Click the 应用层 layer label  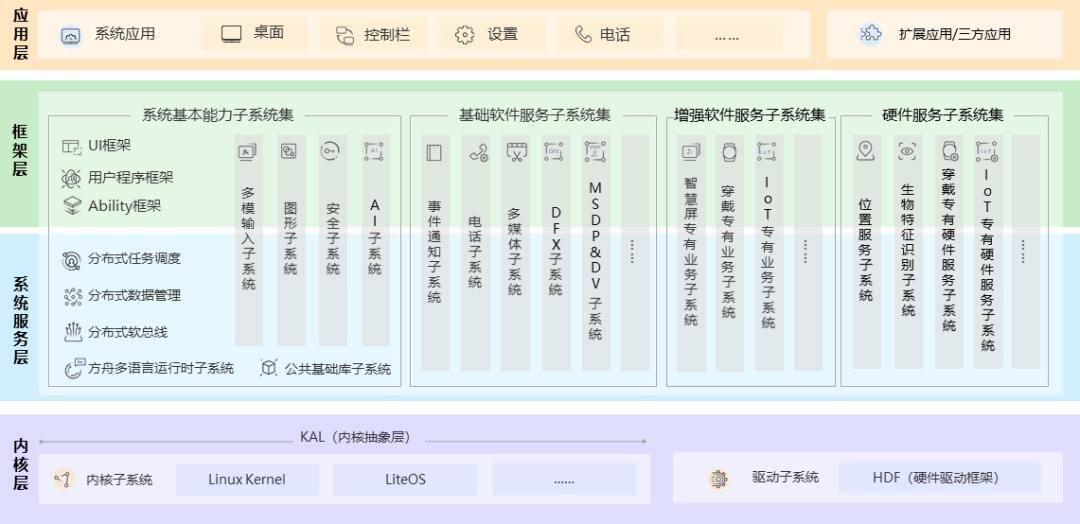20,34
